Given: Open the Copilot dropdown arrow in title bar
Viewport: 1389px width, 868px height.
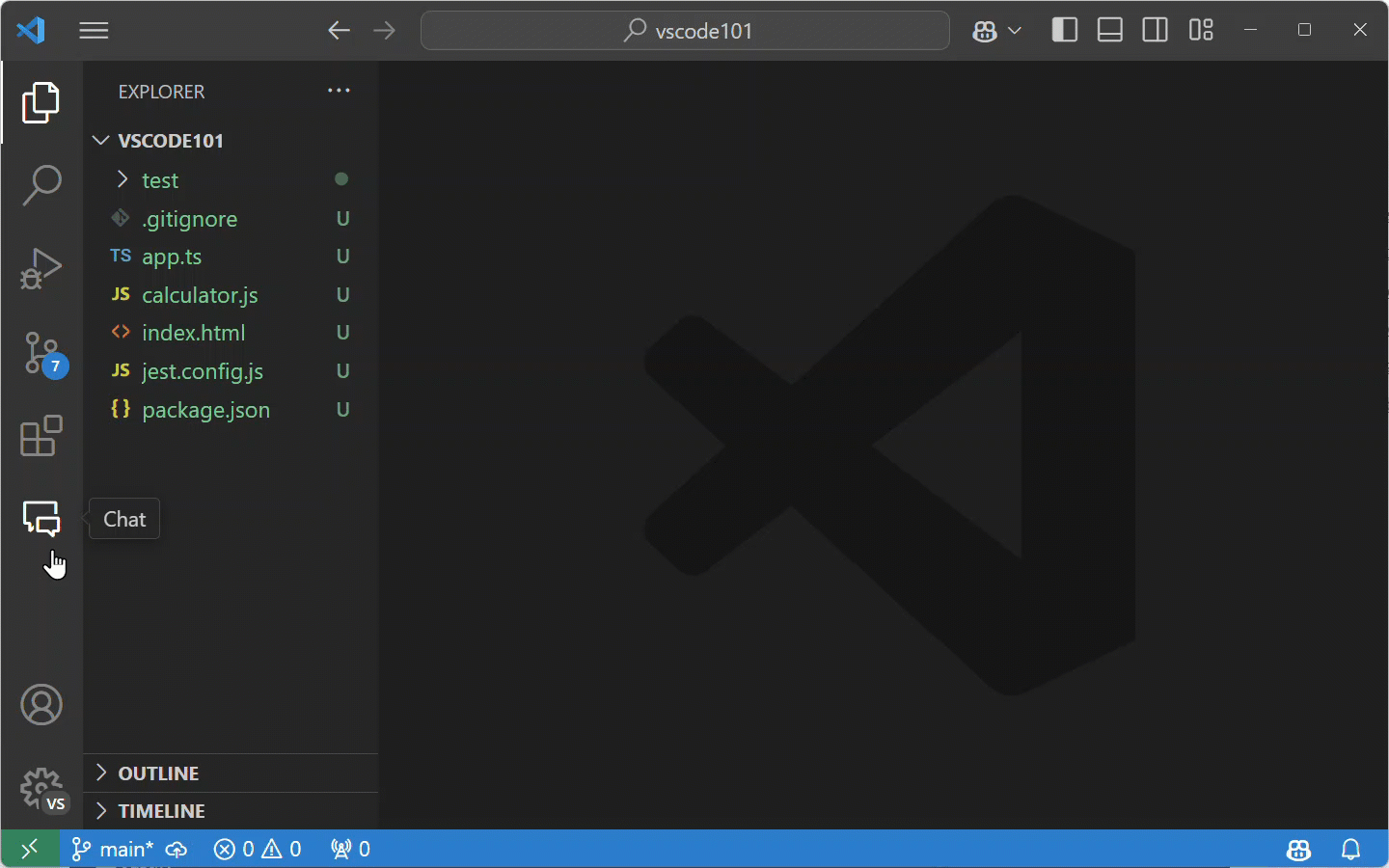Looking at the screenshot, I should pos(1015,31).
